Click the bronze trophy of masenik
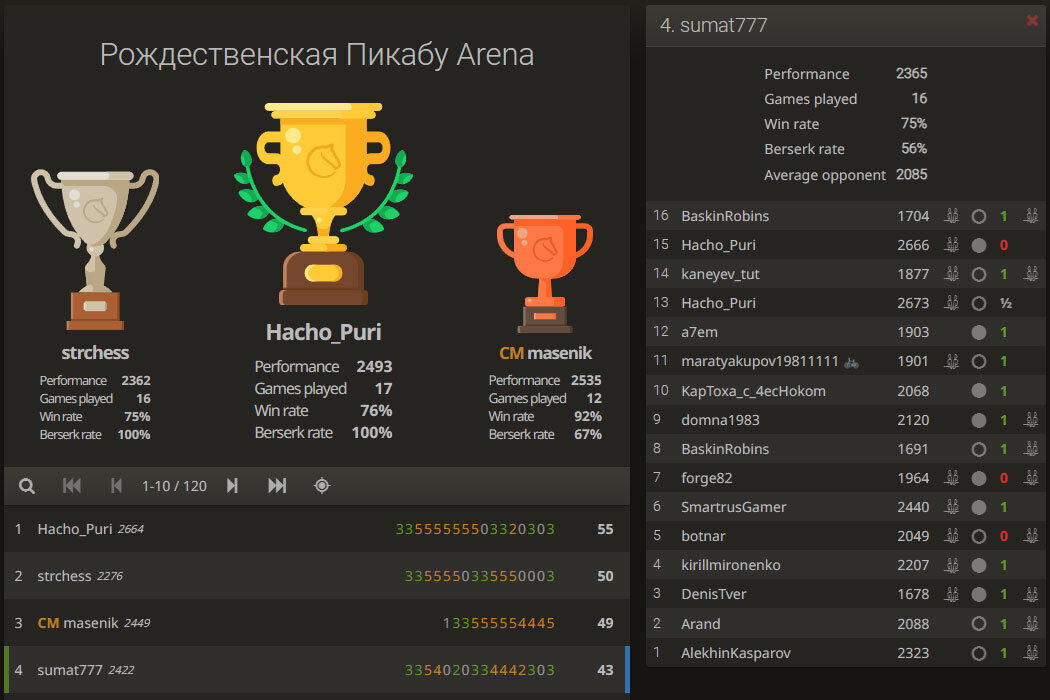The height and width of the screenshot is (700, 1050). (544, 273)
